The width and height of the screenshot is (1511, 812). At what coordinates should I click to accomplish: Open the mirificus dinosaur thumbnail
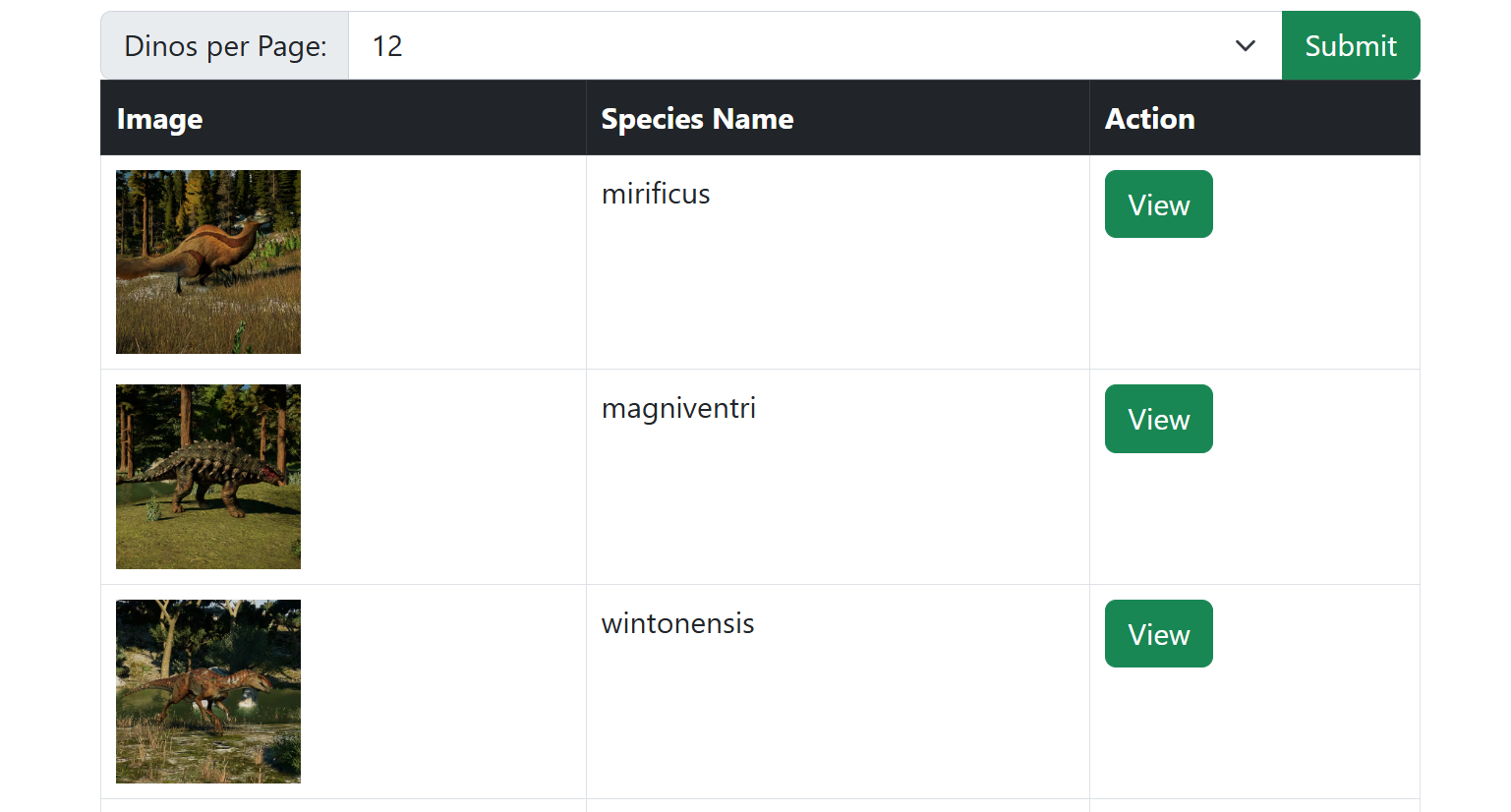pos(208,261)
